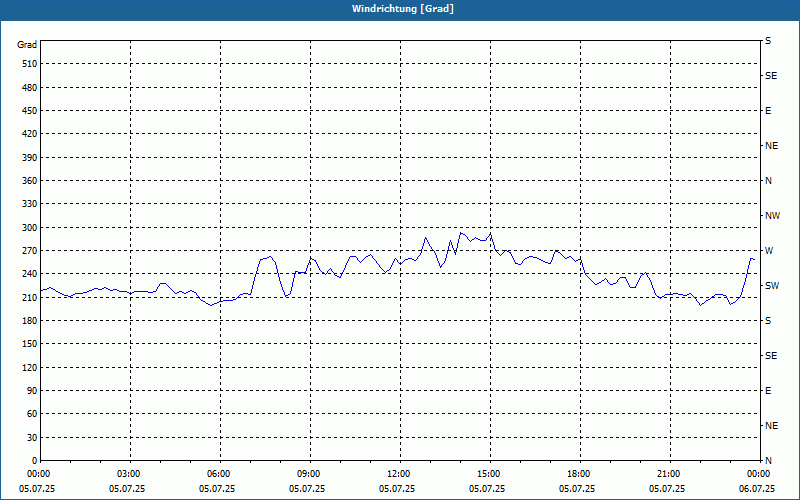Viewport: 800px width, 500px height.
Task: Pick the 360 degree axis label
Action: 30,181
